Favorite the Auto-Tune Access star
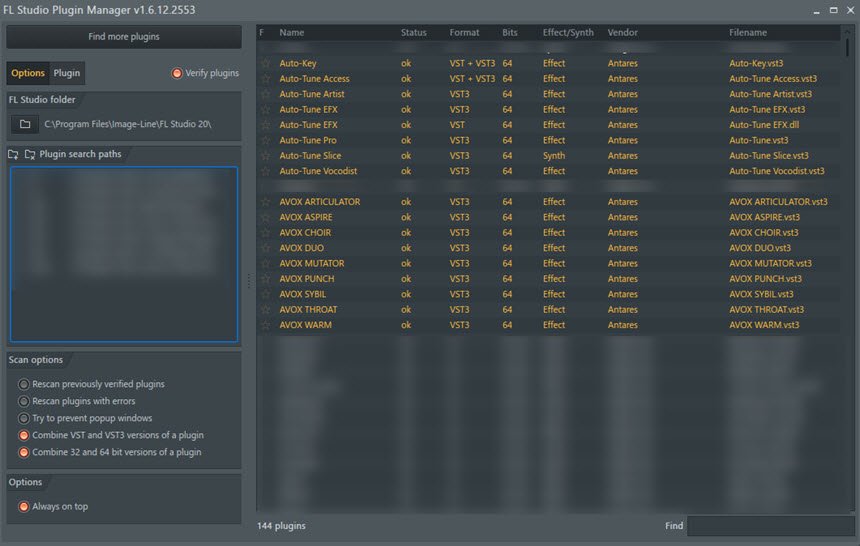Image resolution: width=860 pixels, height=546 pixels. coord(266,78)
